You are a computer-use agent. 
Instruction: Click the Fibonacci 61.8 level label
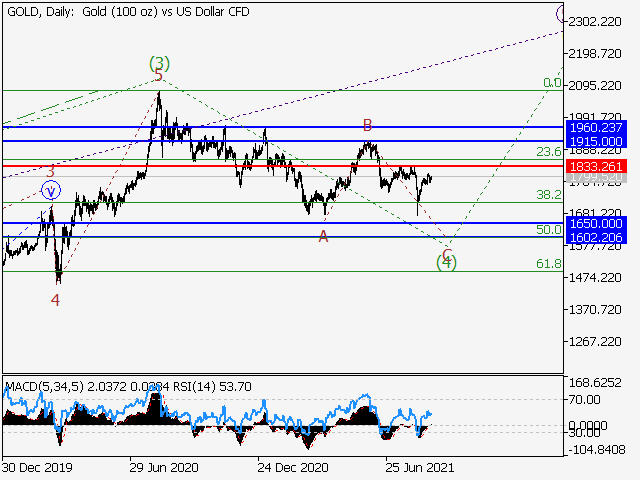tap(549, 264)
